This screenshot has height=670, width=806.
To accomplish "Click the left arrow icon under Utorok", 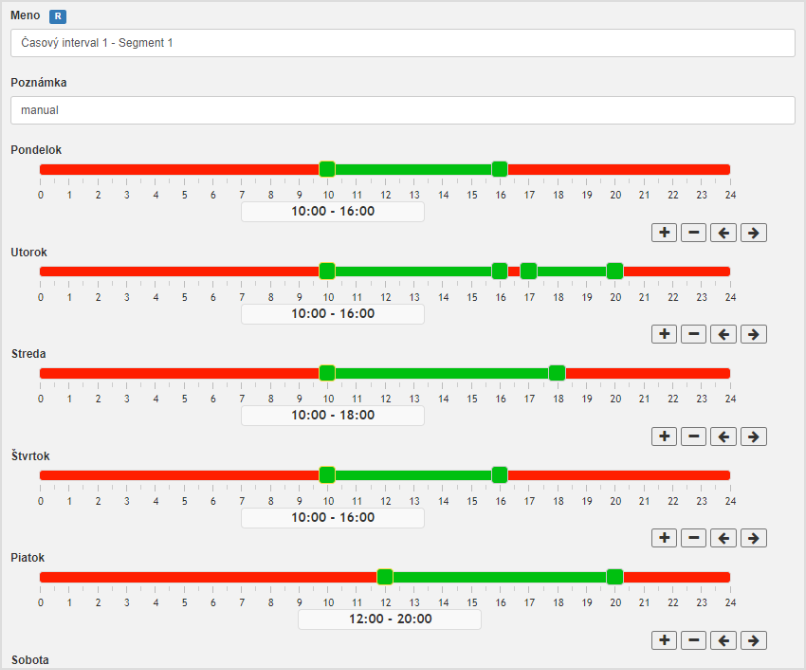I will (723, 334).
